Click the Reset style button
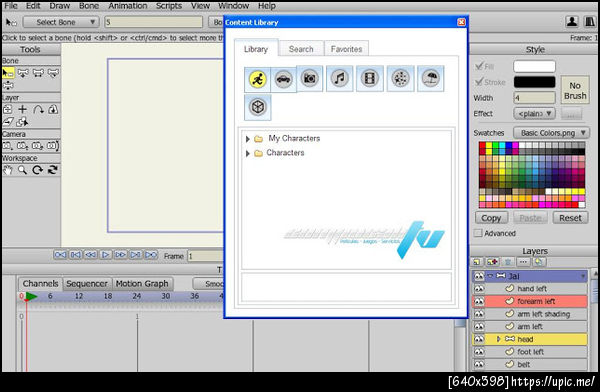The height and width of the screenshot is (392, 600). pos(570,218)
